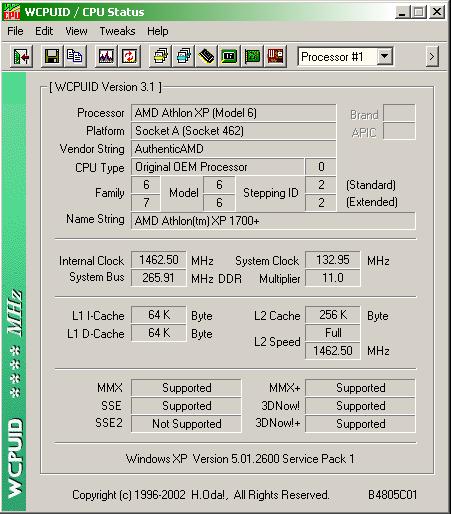451x514 pixels.
Task: Open the File menu
Action: pos(15,31)
